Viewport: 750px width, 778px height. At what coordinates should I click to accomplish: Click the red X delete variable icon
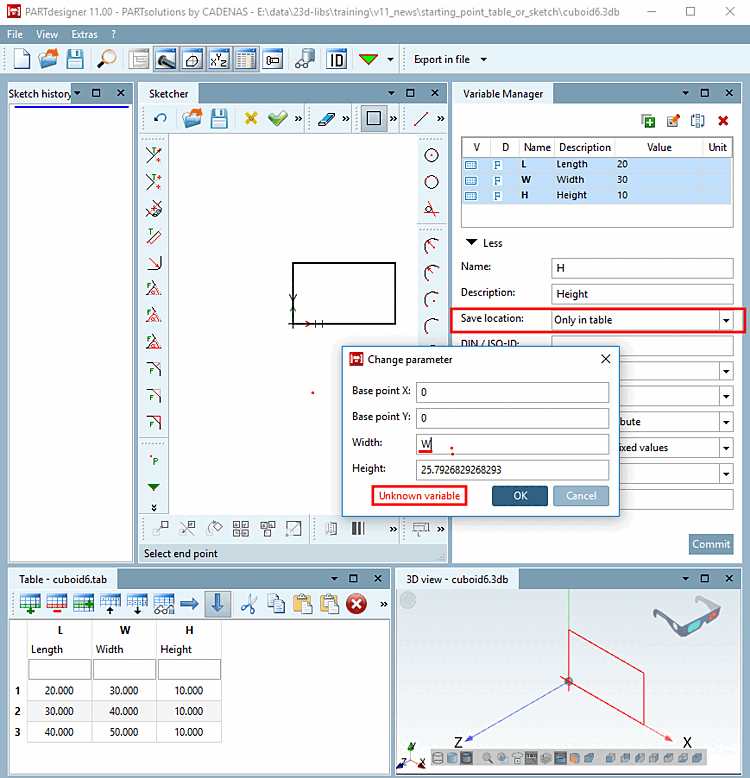[x=723, y=121]
